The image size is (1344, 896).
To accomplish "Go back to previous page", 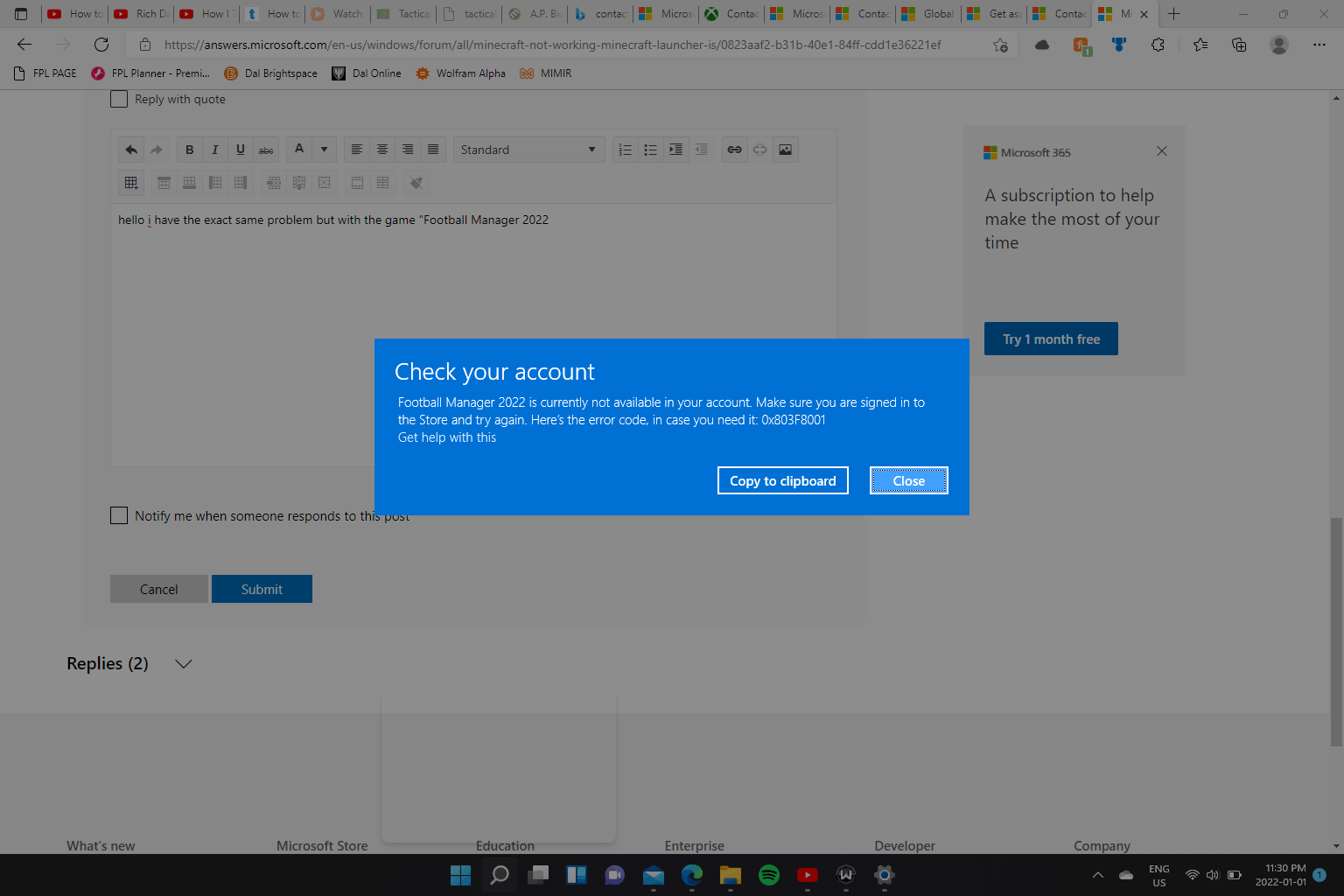I will click(24, 45).
